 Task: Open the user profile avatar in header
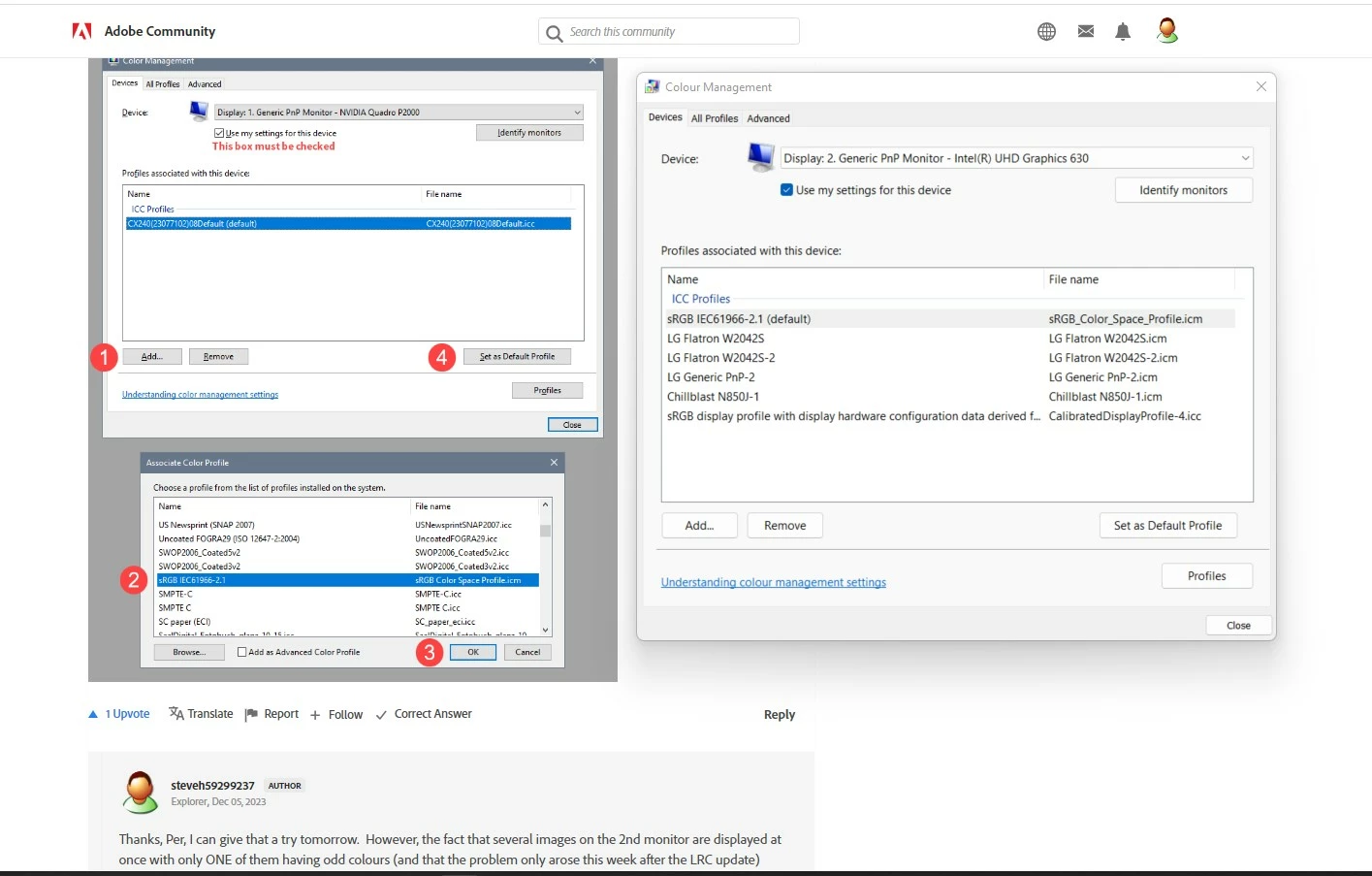coord(1167,31)
